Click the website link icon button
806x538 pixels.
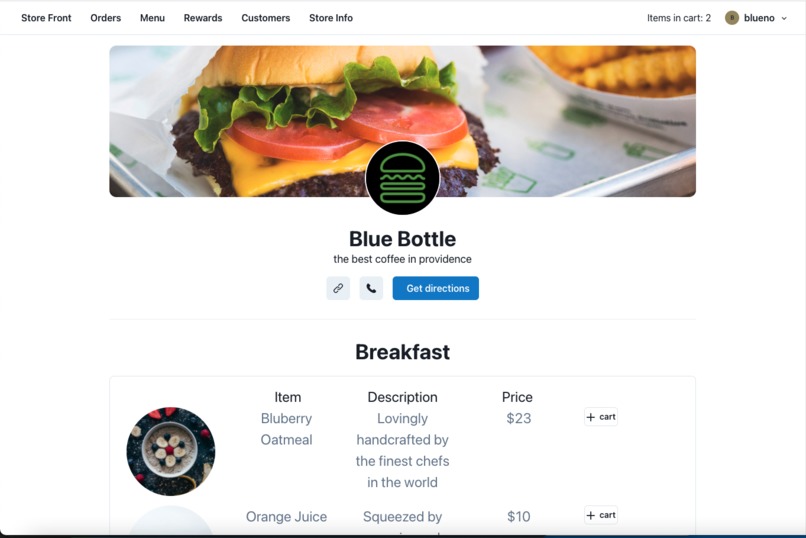(338, 288)
